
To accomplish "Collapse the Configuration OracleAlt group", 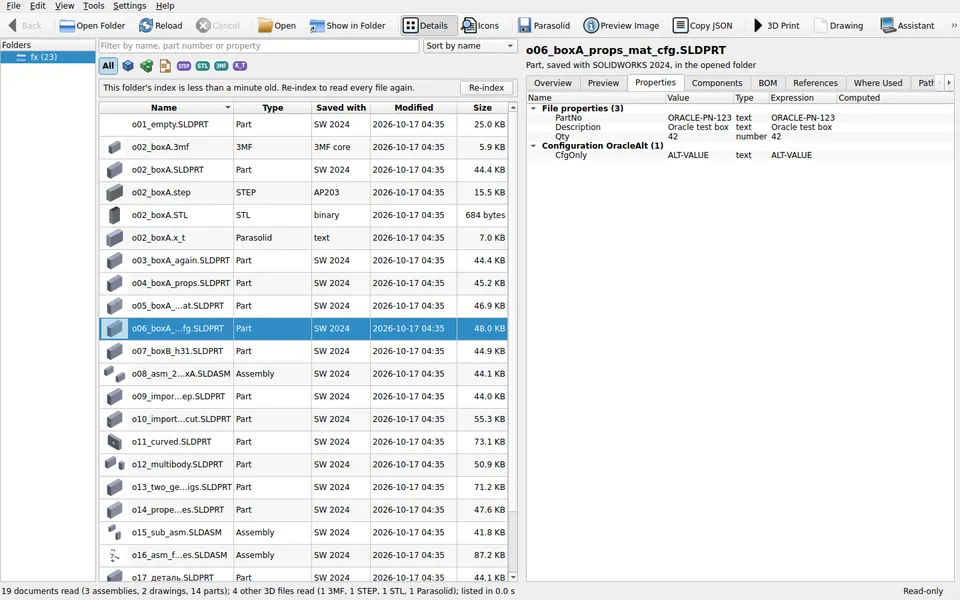I will click(x=533, y=146).
